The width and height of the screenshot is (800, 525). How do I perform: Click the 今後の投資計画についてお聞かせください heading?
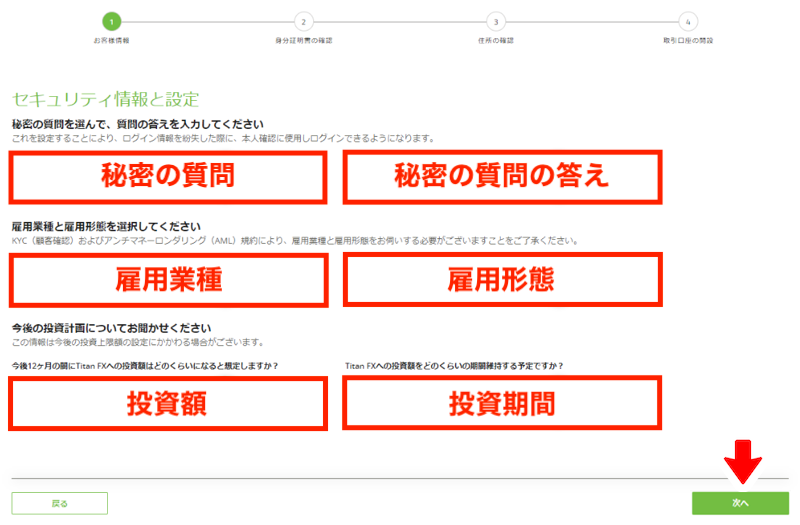pyautogui.click(x=111, y=328)
